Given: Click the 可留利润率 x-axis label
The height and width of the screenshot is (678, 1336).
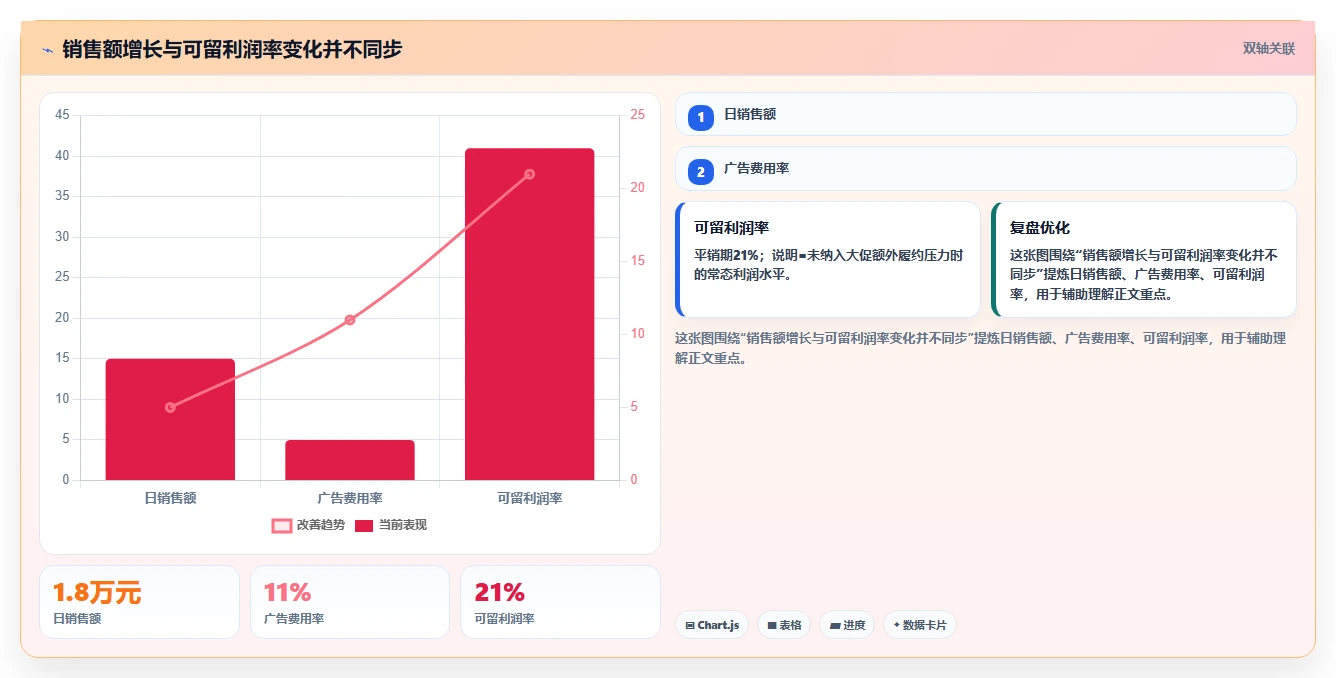Looking at the screenshot, I should (530, 498).
